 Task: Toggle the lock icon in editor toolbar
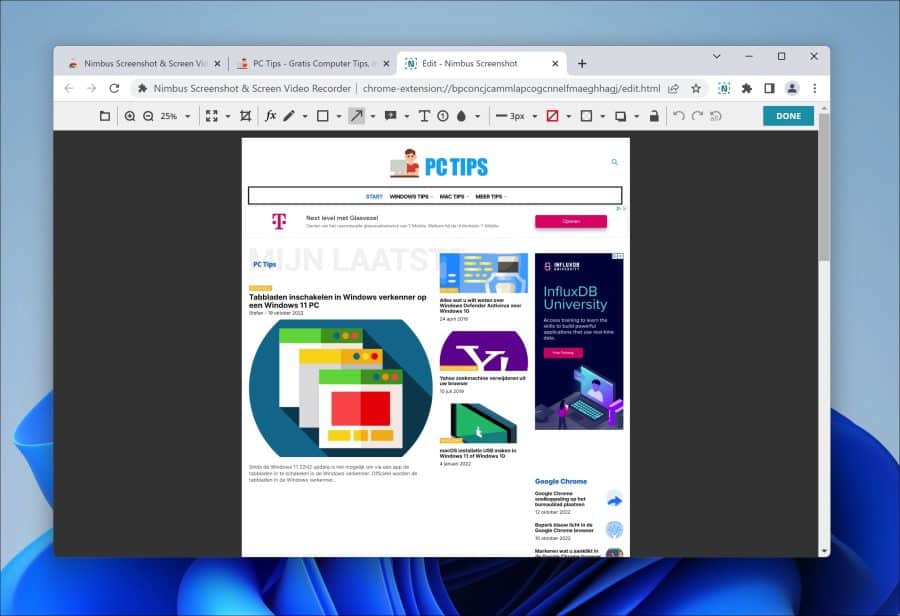click(654, 116)
